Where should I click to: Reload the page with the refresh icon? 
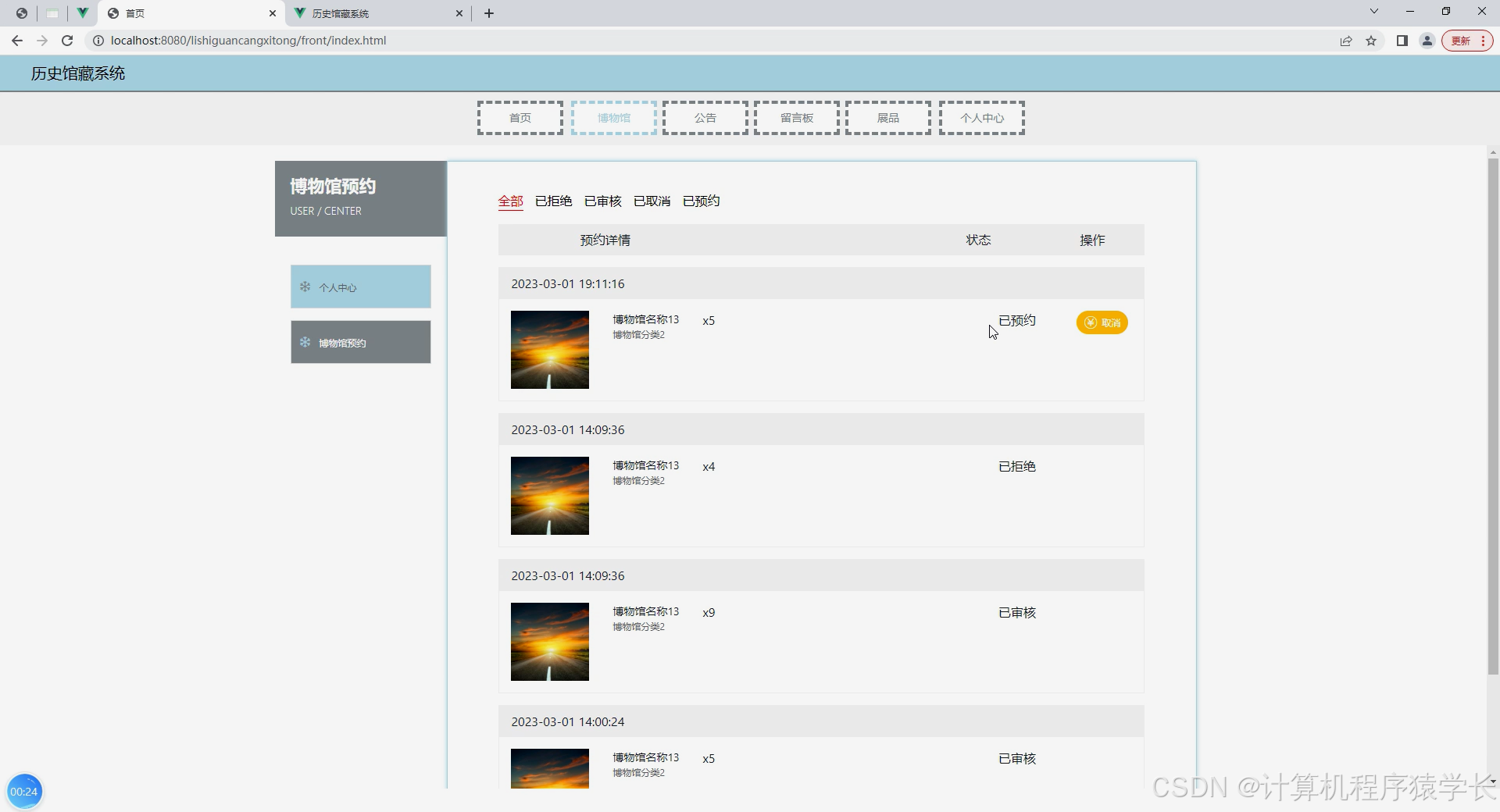pyautogui.click(x=67, y=41)
